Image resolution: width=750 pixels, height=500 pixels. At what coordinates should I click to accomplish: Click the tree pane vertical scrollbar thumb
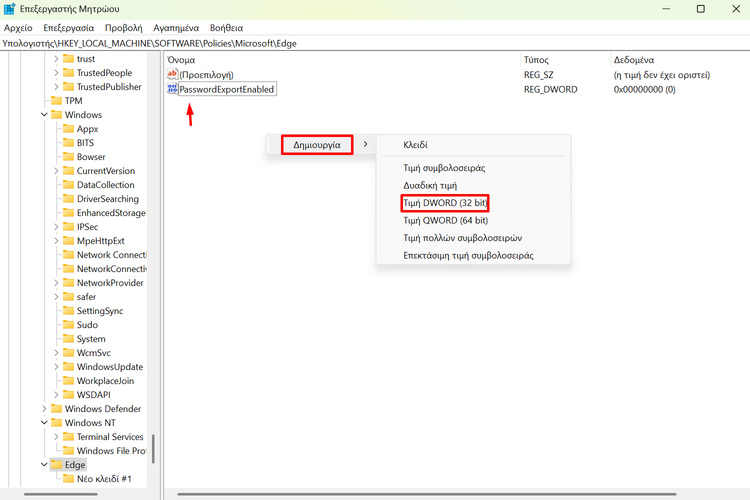tap(153, 449)
